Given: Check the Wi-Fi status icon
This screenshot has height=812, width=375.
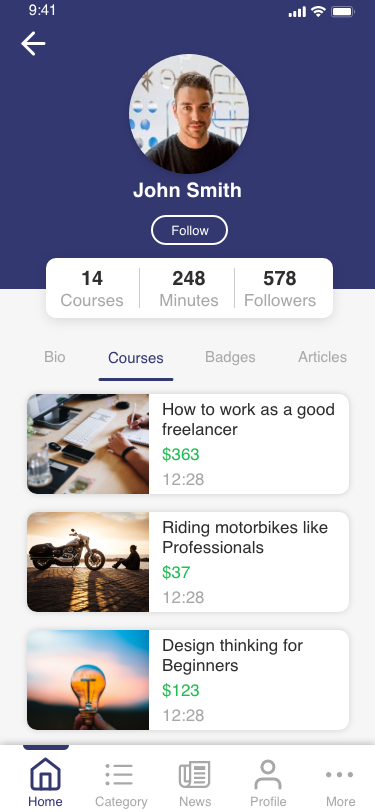Looking at the screenshot, I should (318, 11).
